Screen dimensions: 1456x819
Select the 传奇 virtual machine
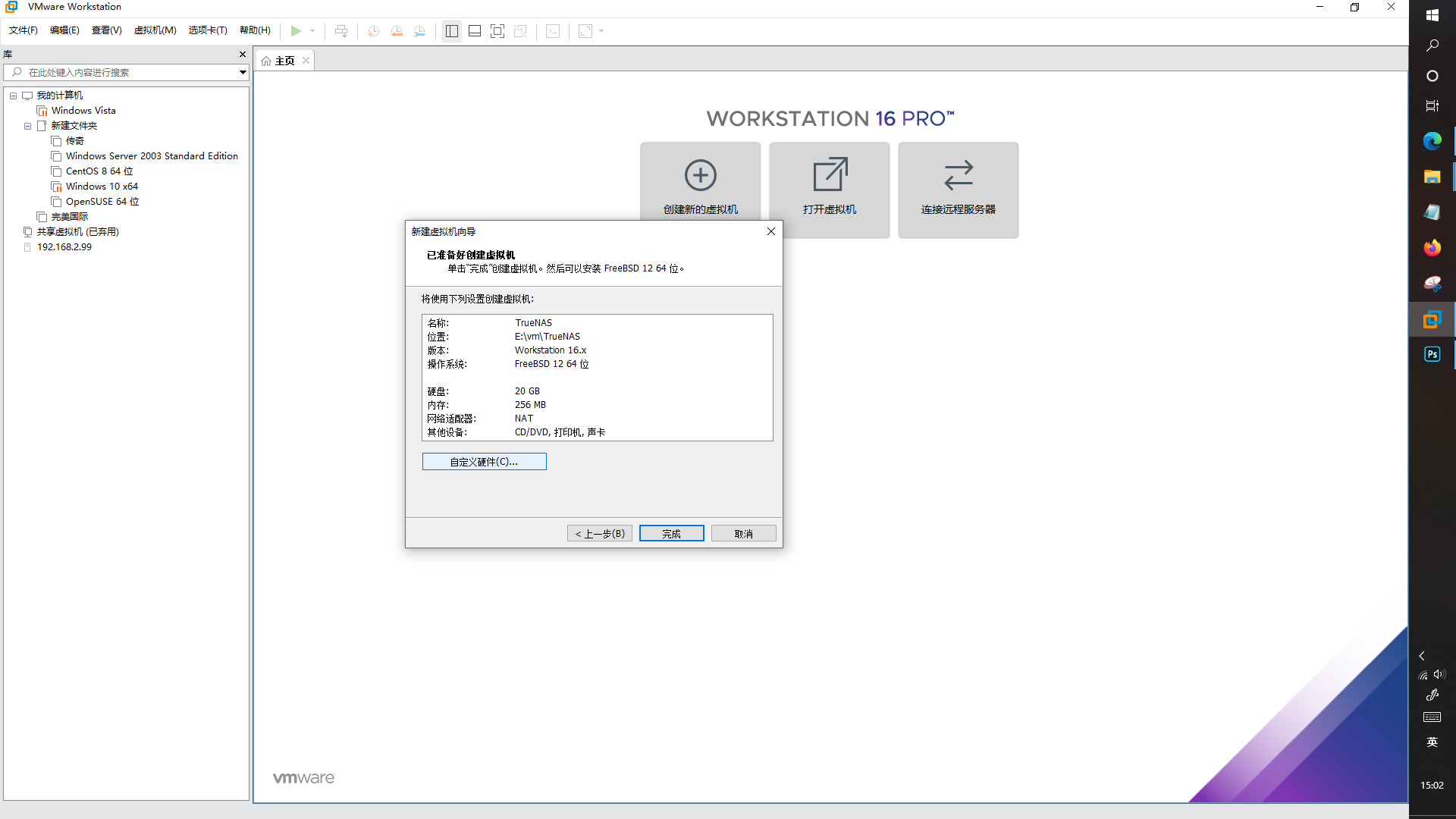pos(74,141)
